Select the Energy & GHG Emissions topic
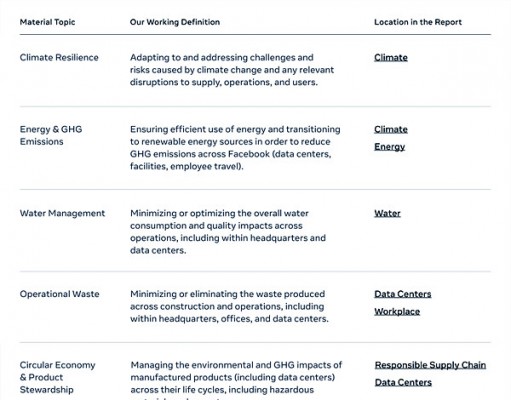Image resolution: width=511 pixels, height=400 pixels. 51,135
